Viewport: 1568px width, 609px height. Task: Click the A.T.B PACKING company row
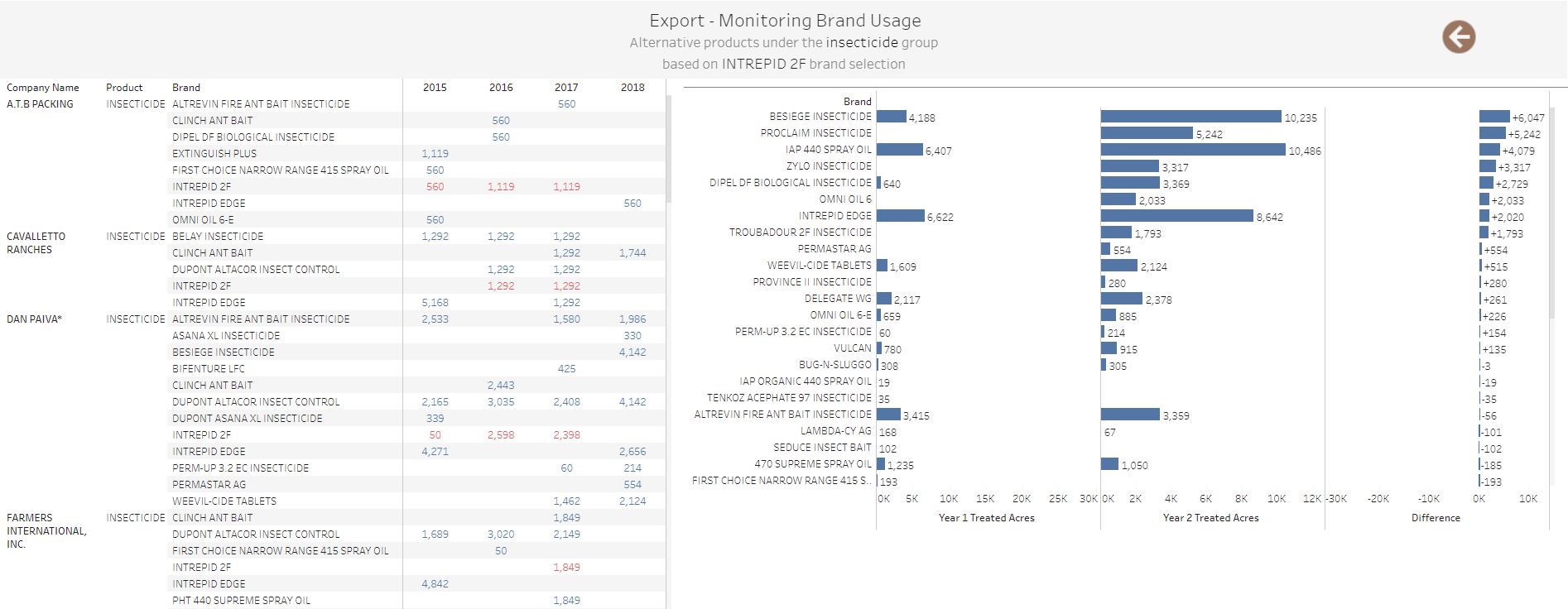click(40, 103)
